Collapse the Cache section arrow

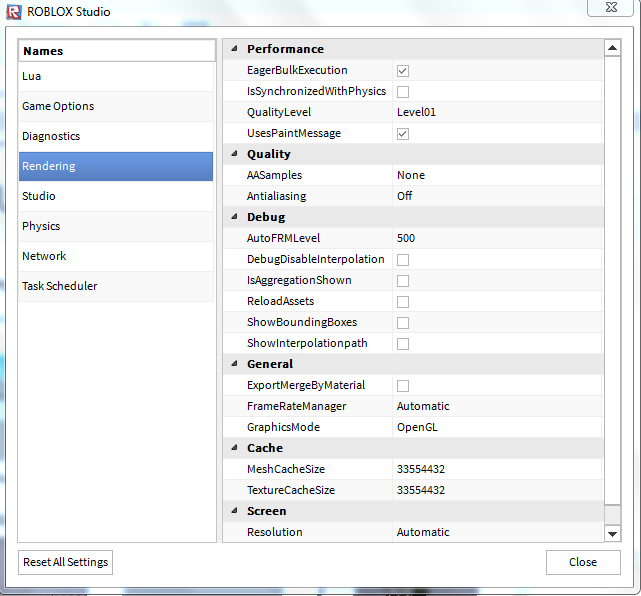(235, 448)
